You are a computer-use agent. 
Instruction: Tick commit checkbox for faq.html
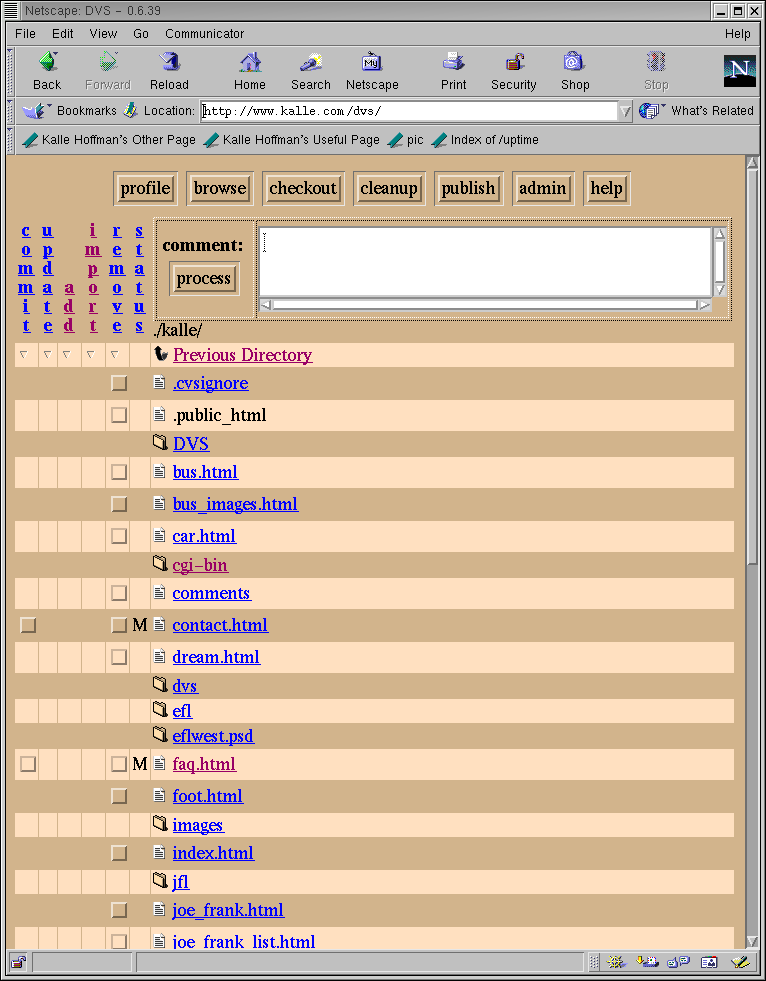point(28,764)
